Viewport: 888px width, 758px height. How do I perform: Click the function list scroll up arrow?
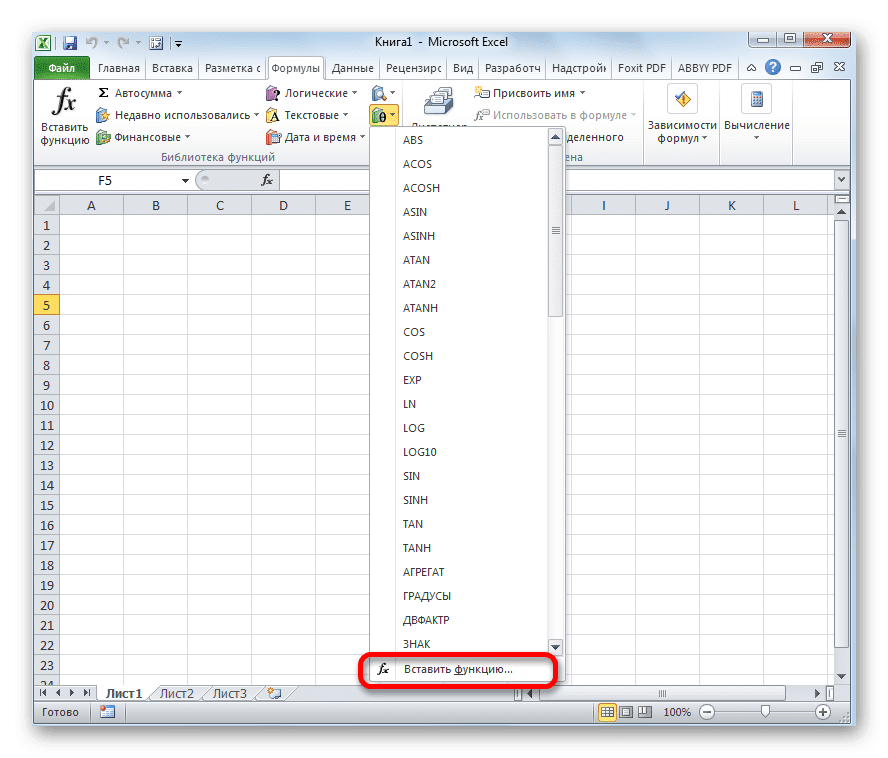556,137
